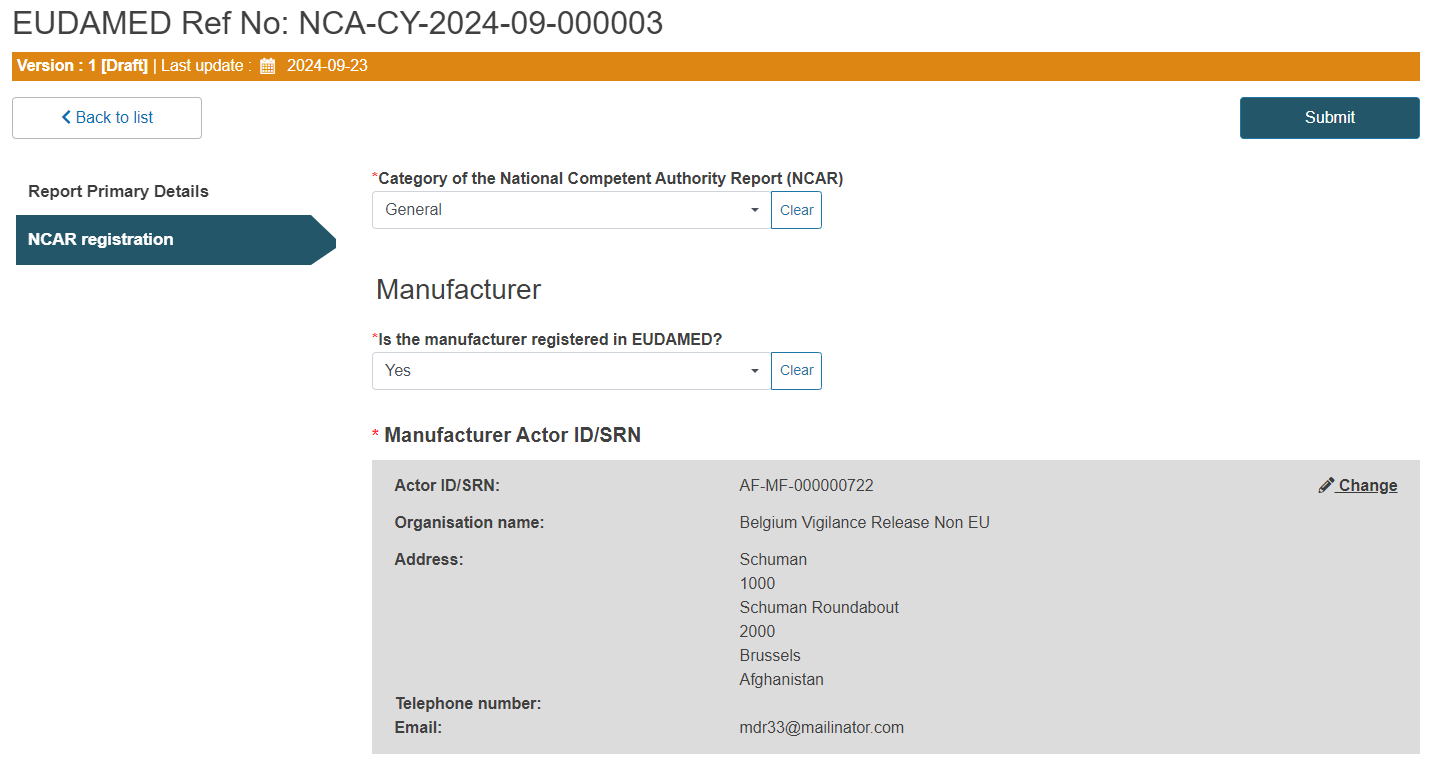The width and height of the screenshot is (1430, 768).
Task: Click organisation name Belgium Vigilance Release Non EU
Action: [864, 522]
